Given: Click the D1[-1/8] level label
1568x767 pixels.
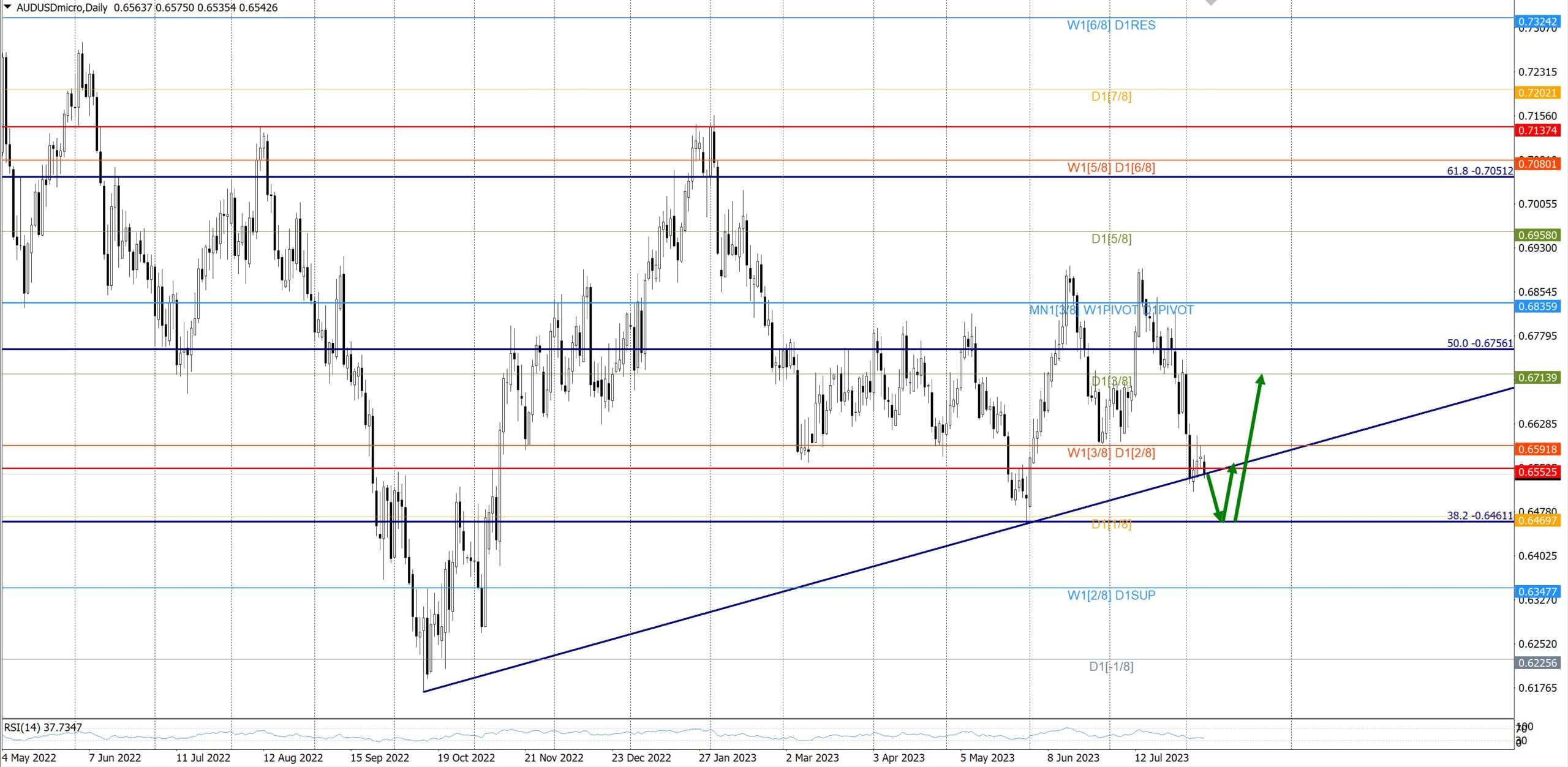Looking at the screenshot, I should pyautogui.click(x=1111, y=667).
